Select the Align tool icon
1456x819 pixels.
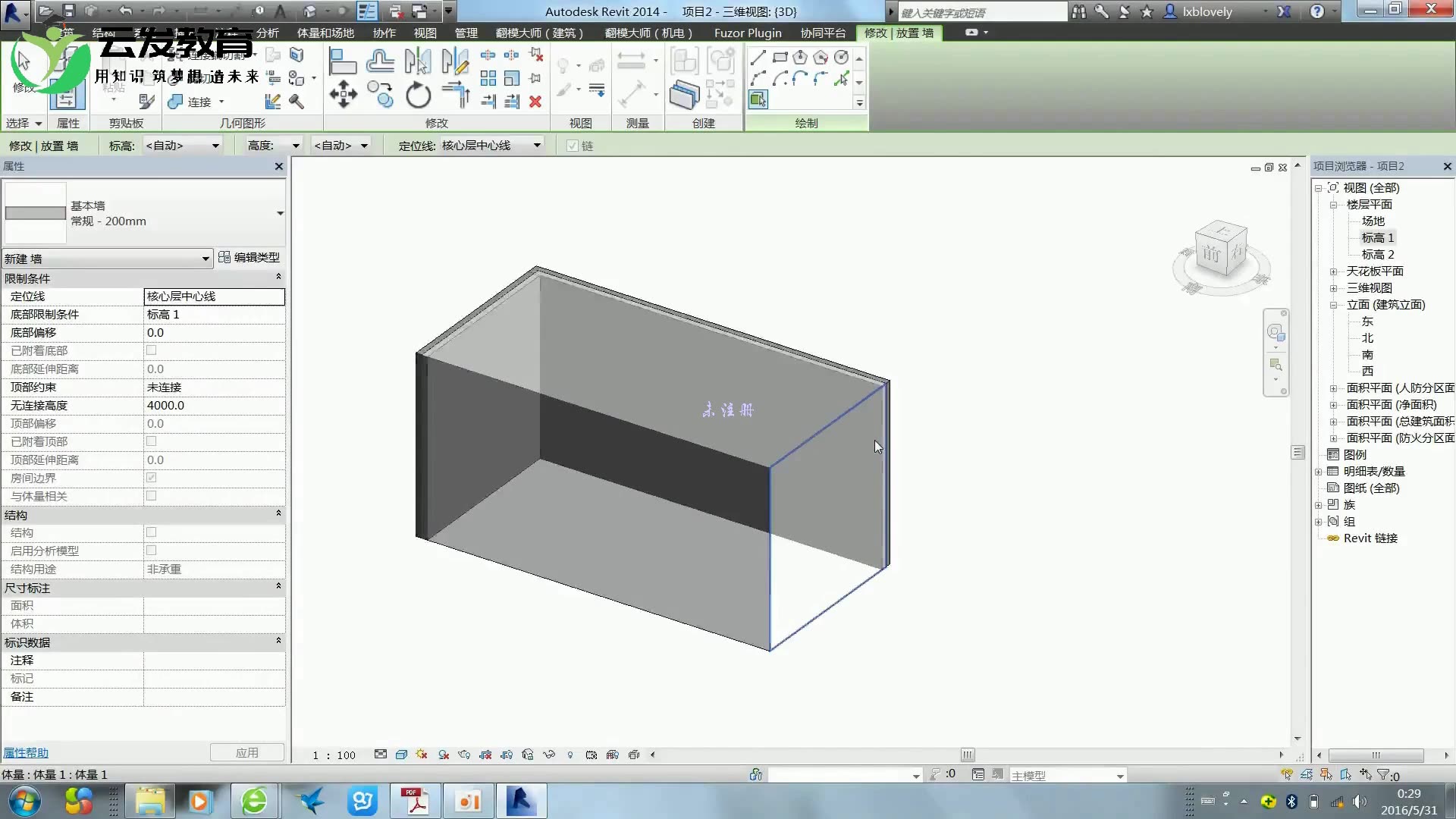pos(343,61)
